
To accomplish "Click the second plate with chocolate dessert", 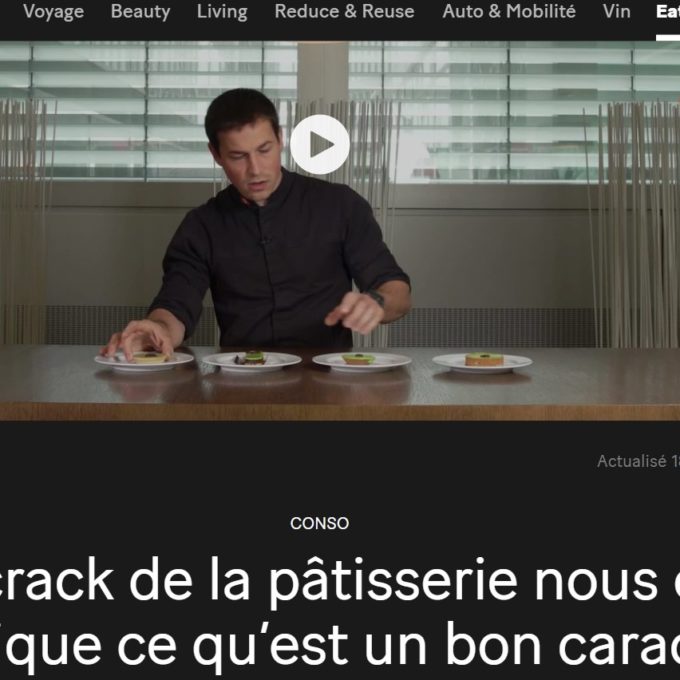I will click(x=252, y=361).
